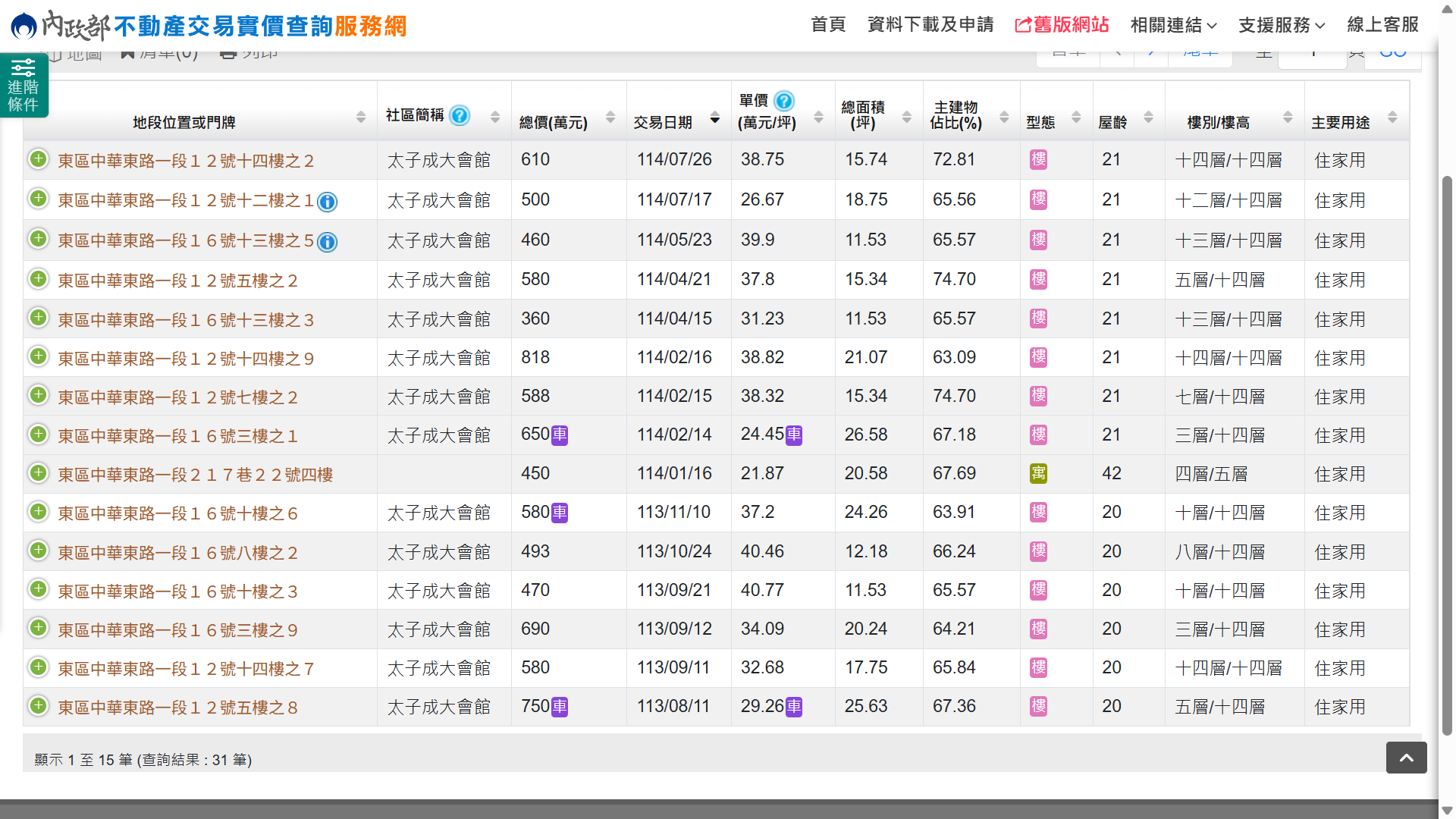This screenshot has height=819, width=1456.
Task: Click help icon next to 社區簡稱
Action: (x=460, y=115)
